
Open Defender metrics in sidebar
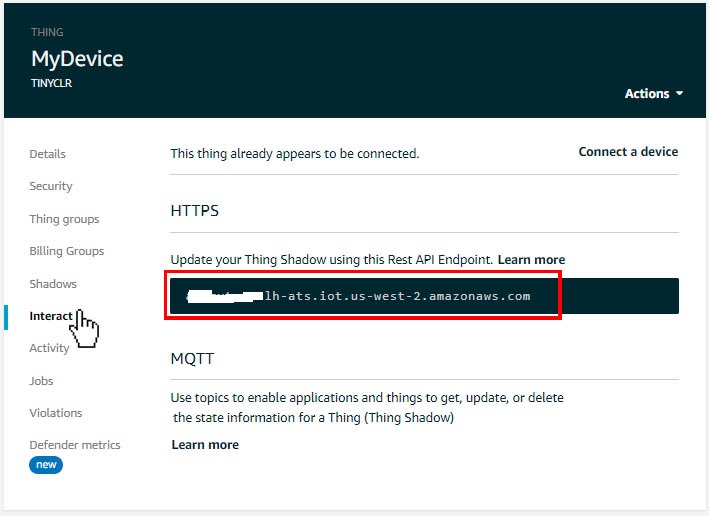click(75, 445)
